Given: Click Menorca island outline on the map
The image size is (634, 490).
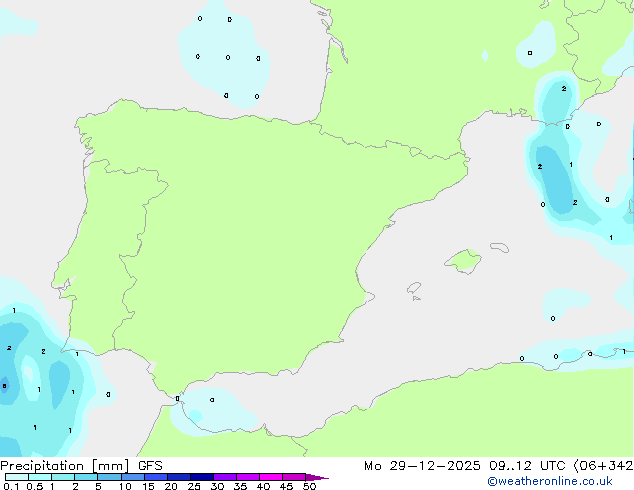Looking at the screenshot, I should pos(499,247).
